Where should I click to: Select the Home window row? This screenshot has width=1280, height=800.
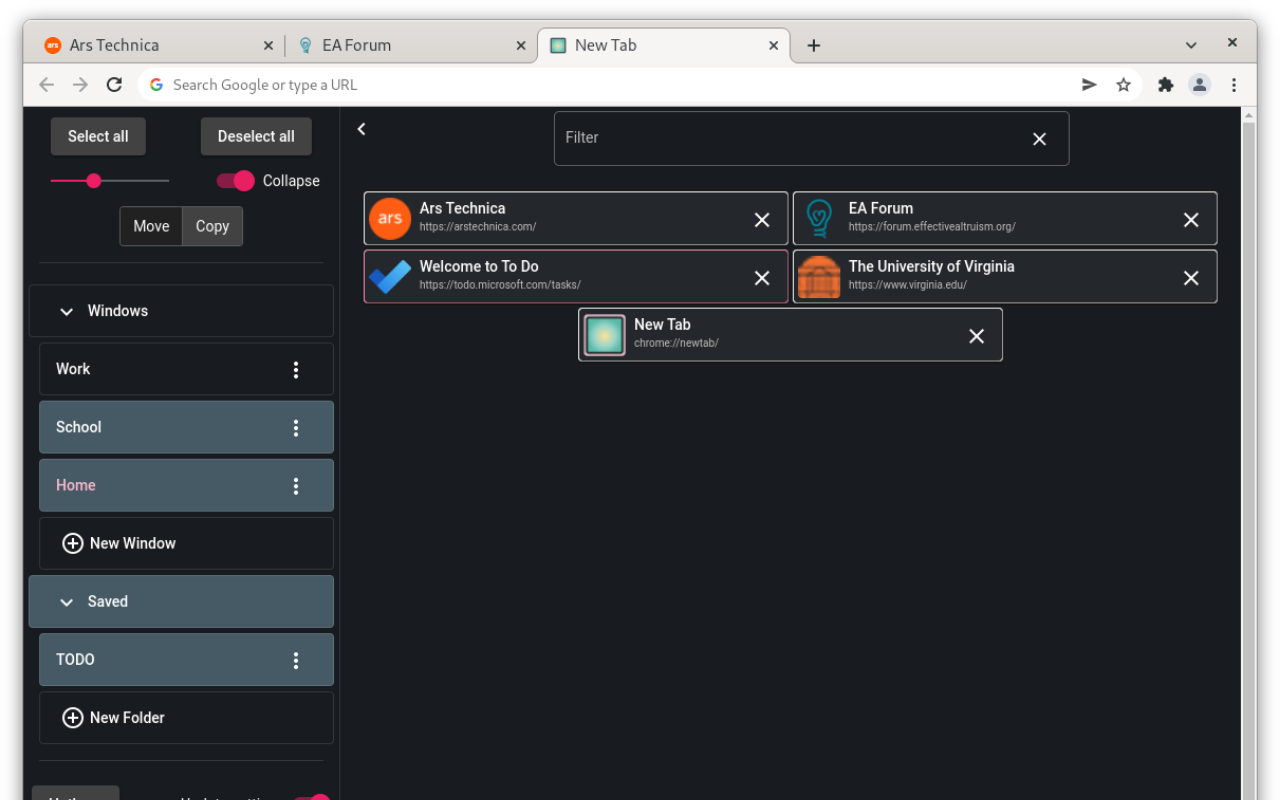186,485
